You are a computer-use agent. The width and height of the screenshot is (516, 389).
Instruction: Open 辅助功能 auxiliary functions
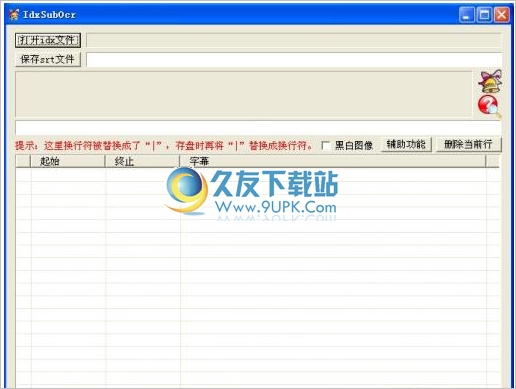point(406,145)
